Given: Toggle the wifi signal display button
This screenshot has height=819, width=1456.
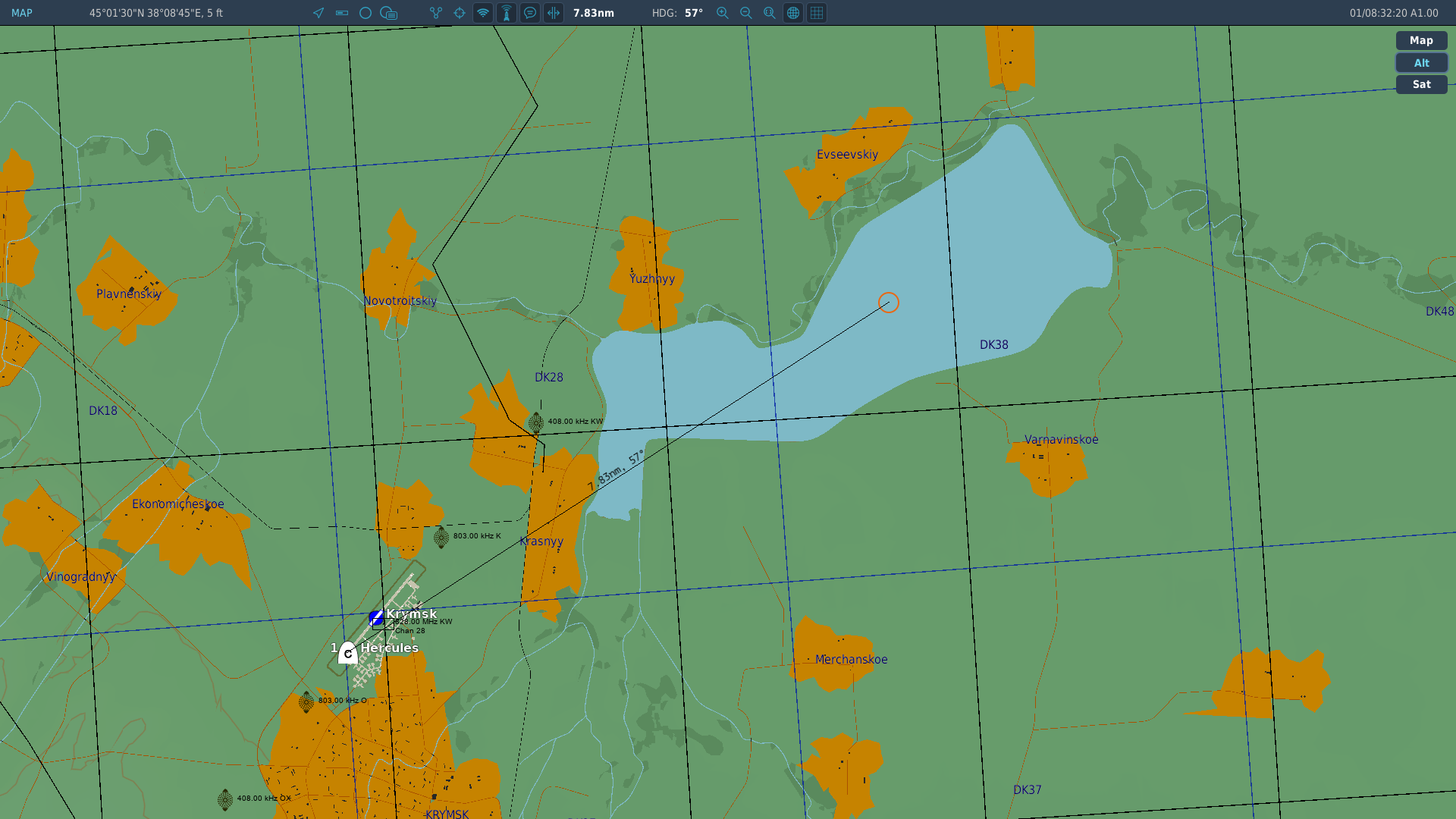Looking at the screenshot, I should tap(483, 13).
